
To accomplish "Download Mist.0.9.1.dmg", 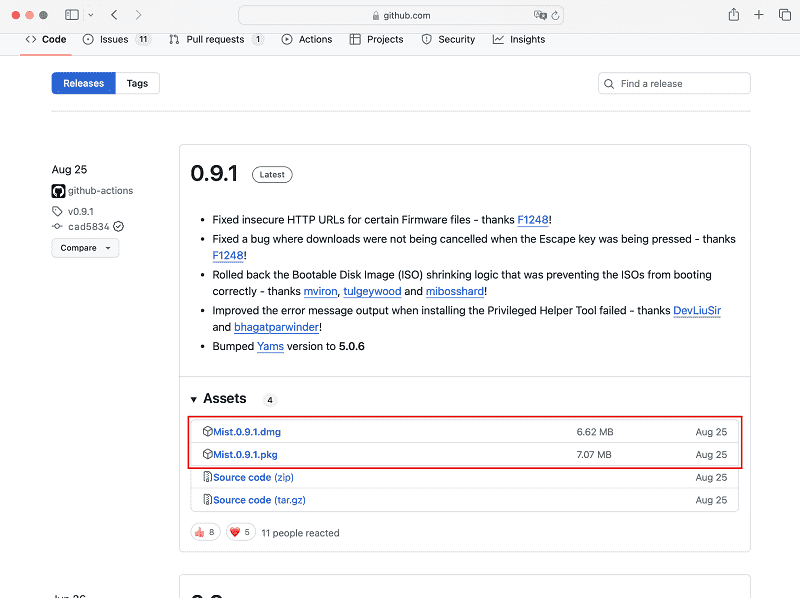I will pyautogui.click(x=247, y=432).
